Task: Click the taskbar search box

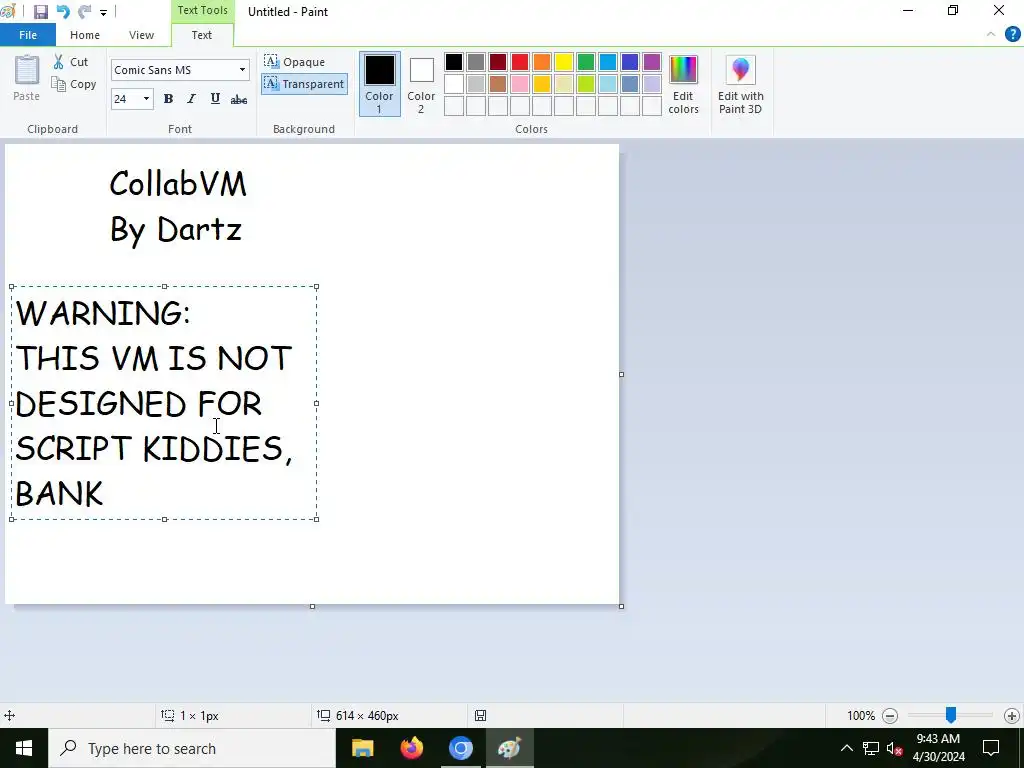Action: 192,748
